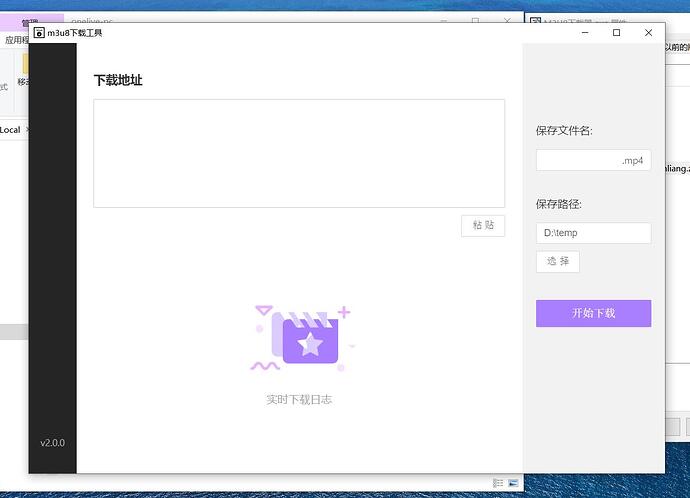Close the m3u8下载工具 window
Image resolution: width=690 pixels, height=498 pixels.
648,33
